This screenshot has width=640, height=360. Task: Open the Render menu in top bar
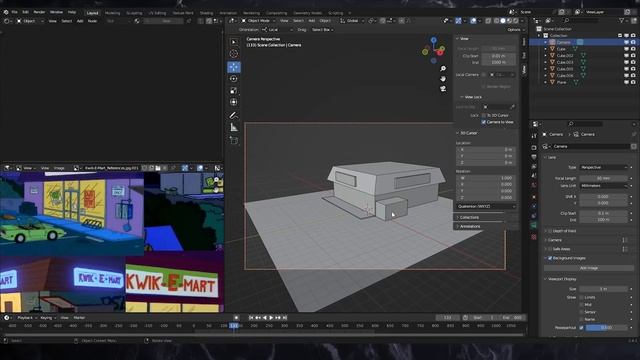tap(39, 12)
